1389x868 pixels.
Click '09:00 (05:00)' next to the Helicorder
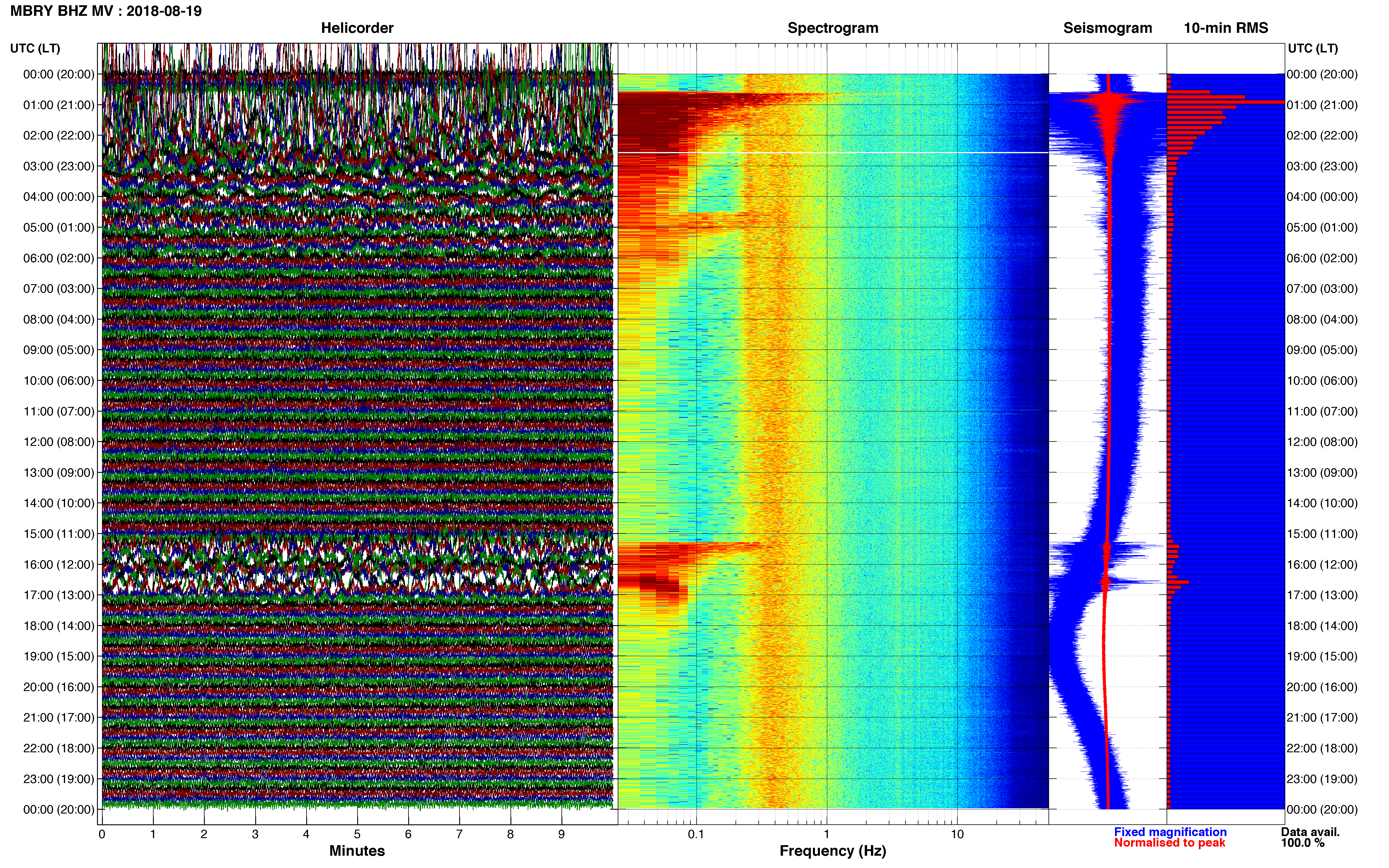59,350
